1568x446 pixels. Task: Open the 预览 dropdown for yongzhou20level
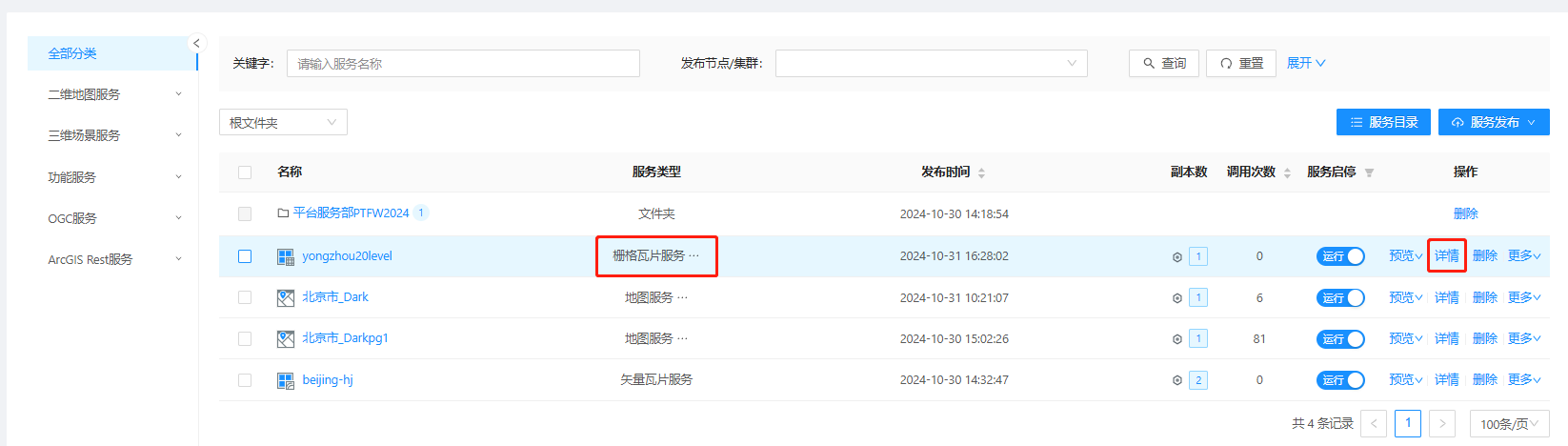tap(1405, 255)
